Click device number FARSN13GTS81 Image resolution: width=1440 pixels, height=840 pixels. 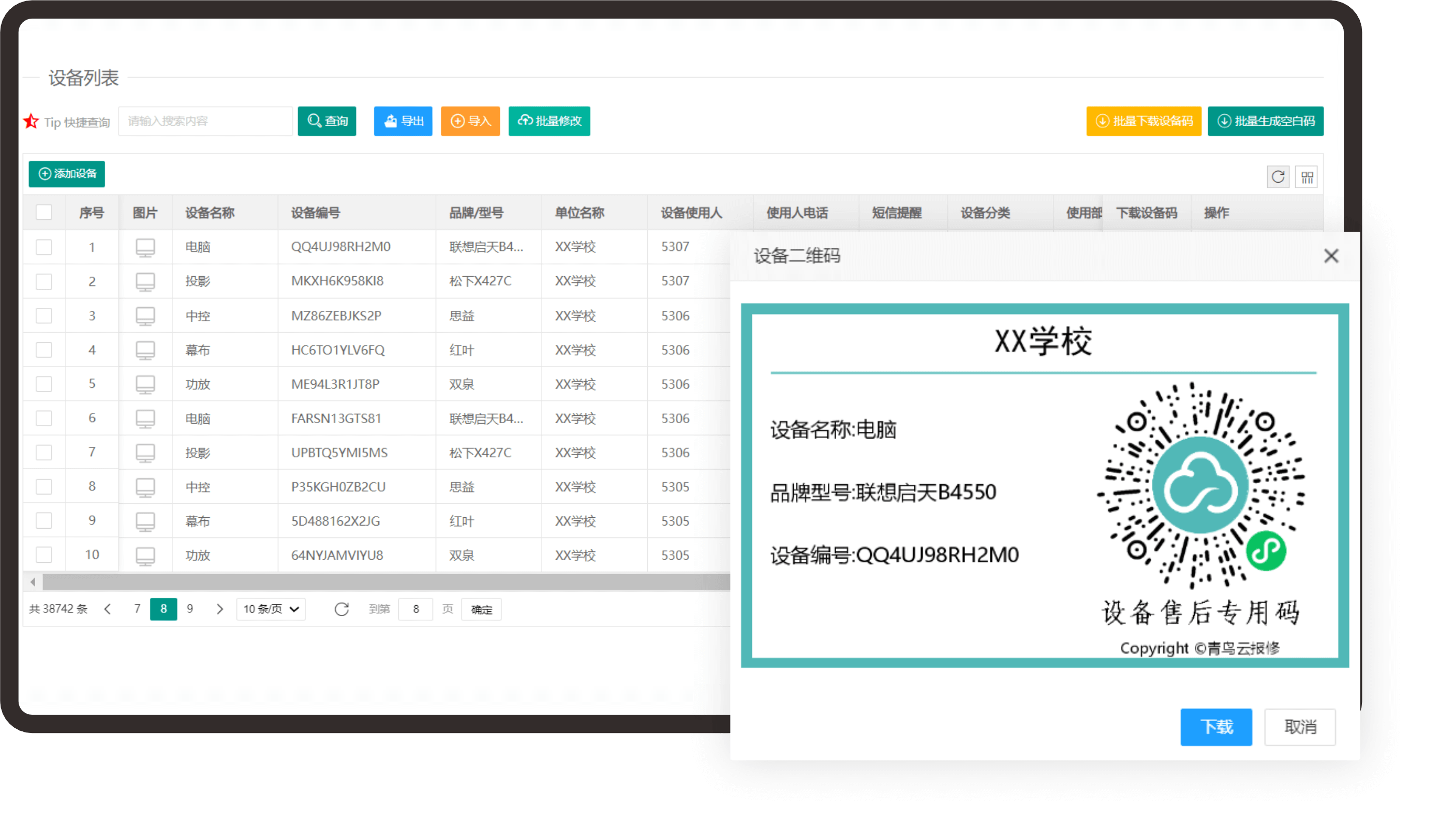(336, 418)
